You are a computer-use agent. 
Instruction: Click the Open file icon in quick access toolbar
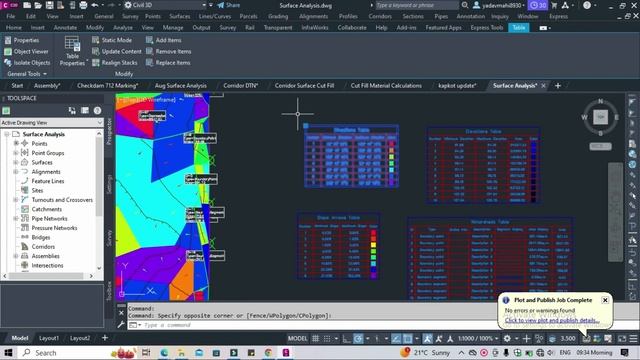pyautogui.click(x=38, y=5)
